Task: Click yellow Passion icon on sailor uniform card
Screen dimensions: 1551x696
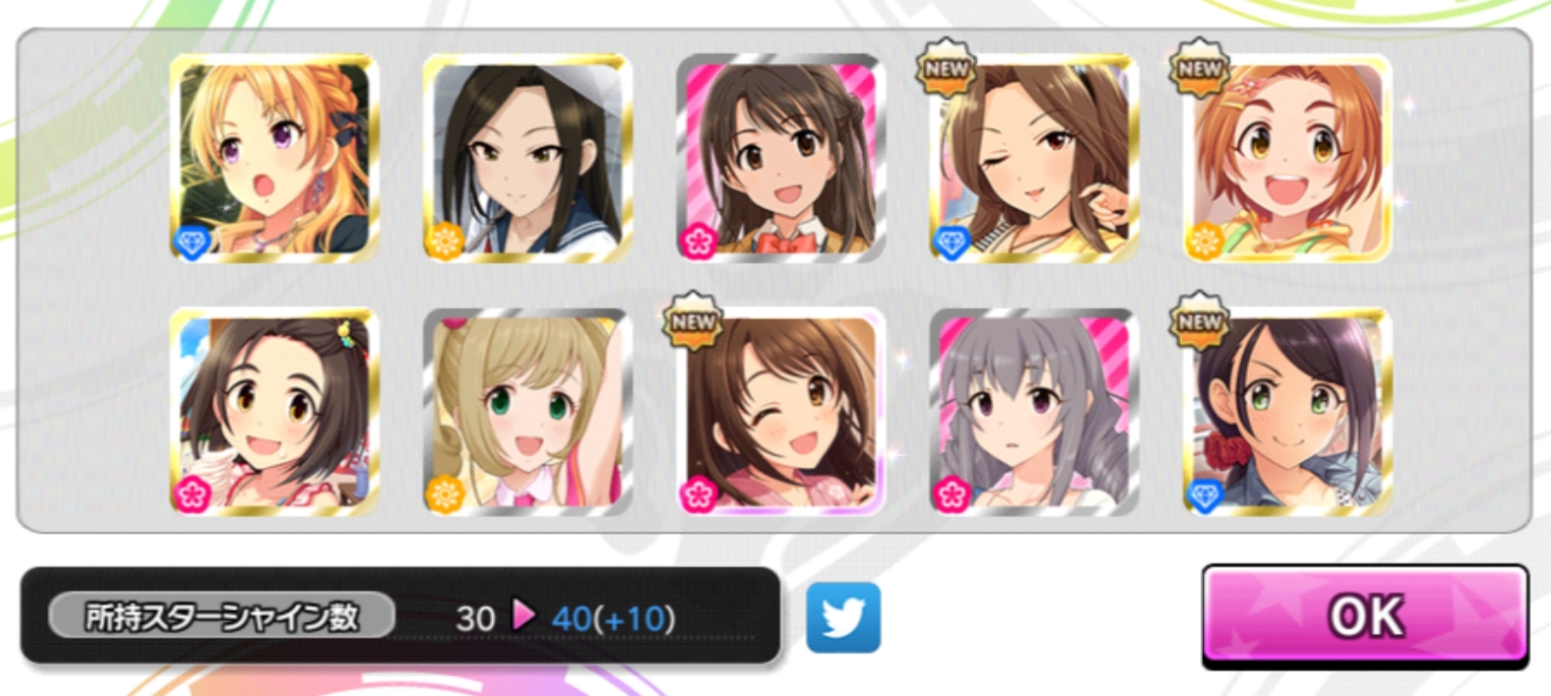Action: click(x=444, y=242)
